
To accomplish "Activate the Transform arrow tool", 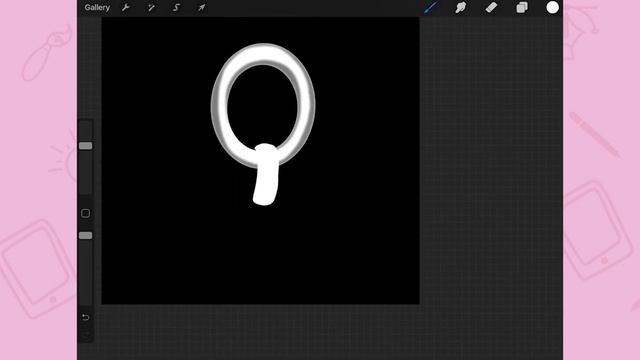I will (x=202, y=8).
